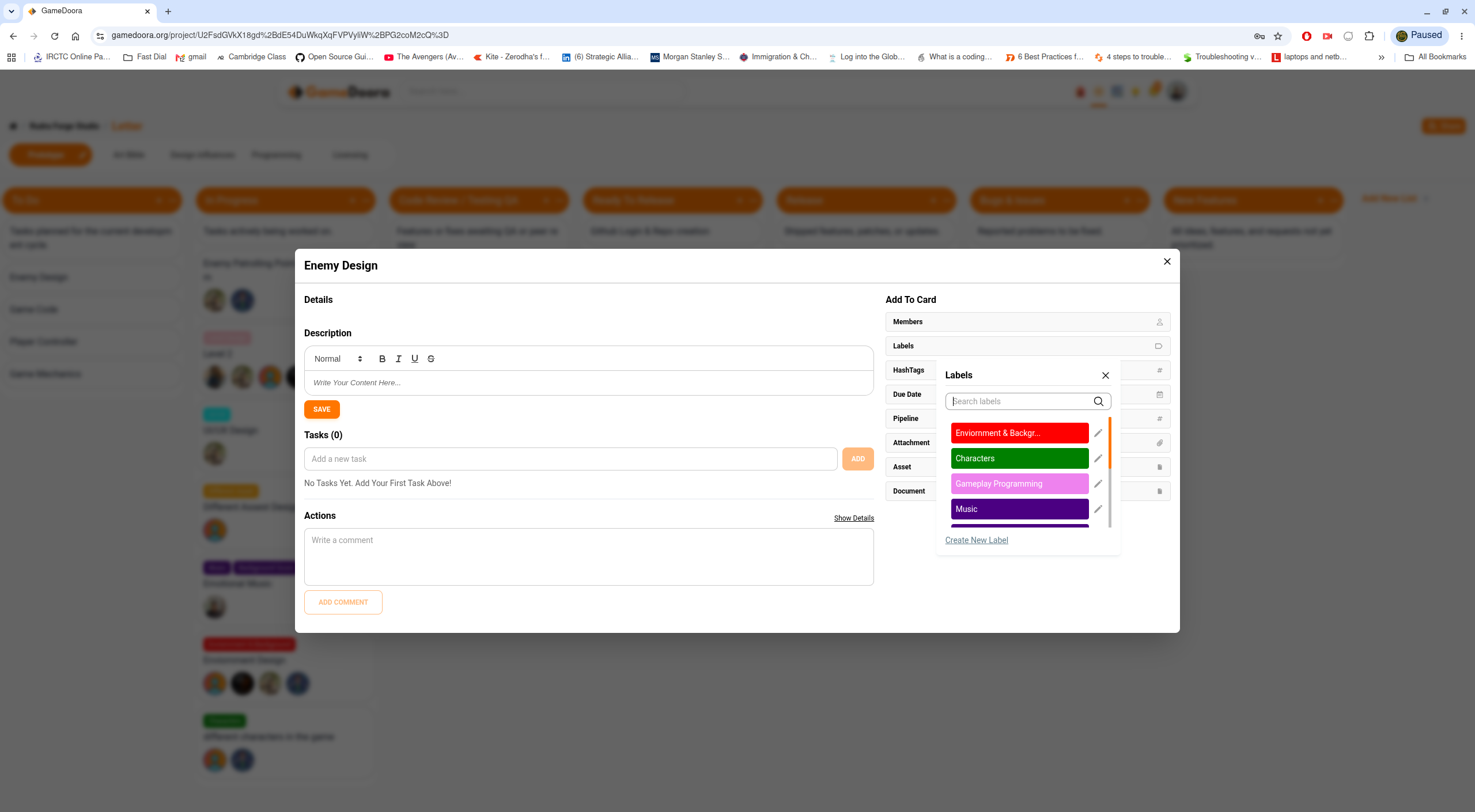The width and height of the screenshot is (1475, 812).
Task: Click the paperclip icon on Attachment row
Action: tap(1159, 443)
